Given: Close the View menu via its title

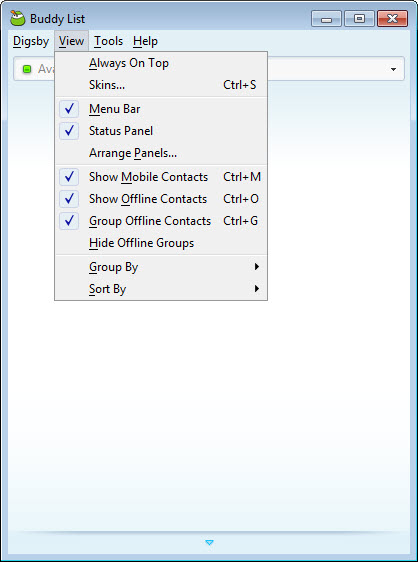Looking at the screenshot, I should coord(71,41).
